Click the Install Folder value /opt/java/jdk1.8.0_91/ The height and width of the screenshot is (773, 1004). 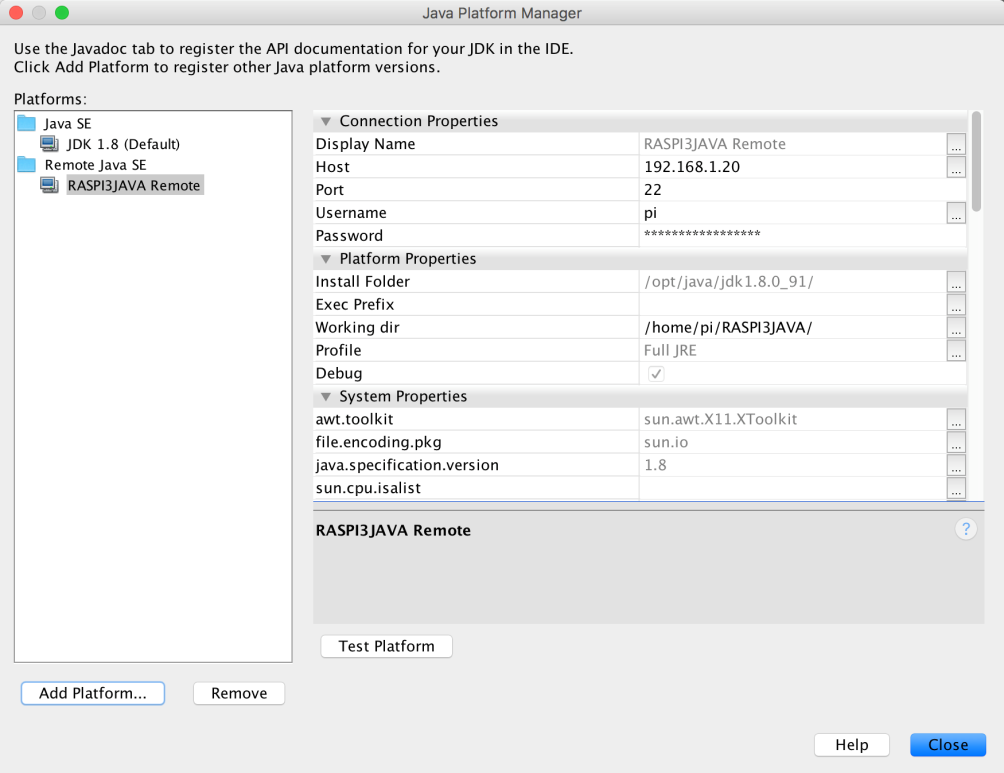tap(729, 282)
